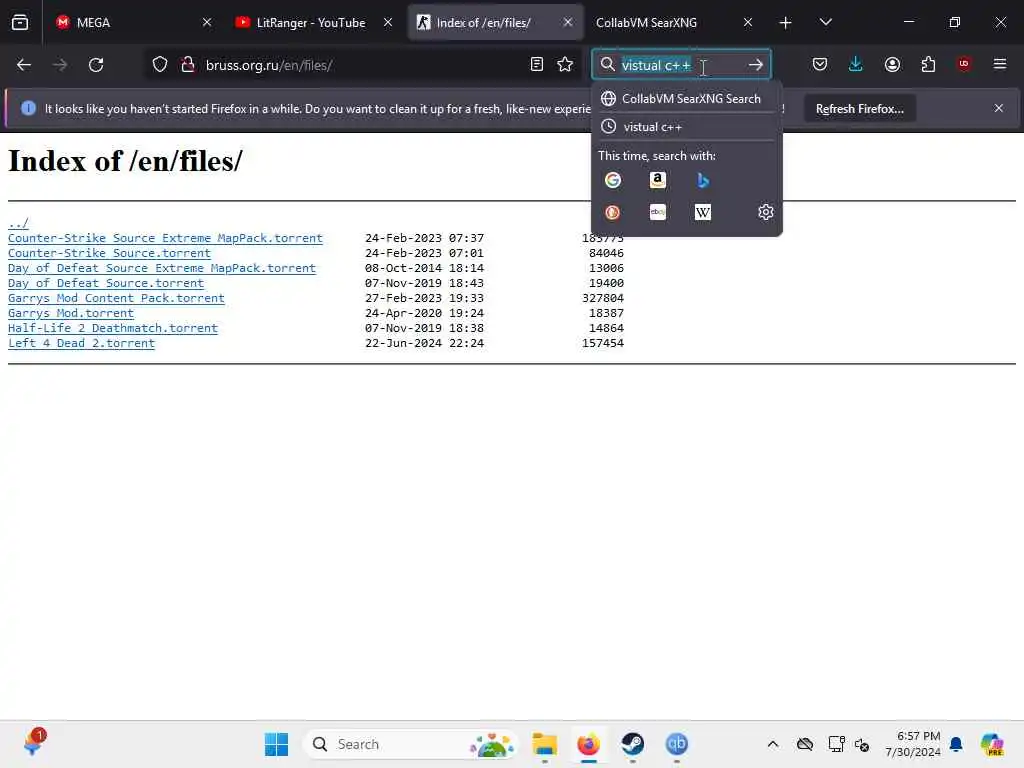Open search settings gear icon
Screen dimensions: 1024x768
765,212
